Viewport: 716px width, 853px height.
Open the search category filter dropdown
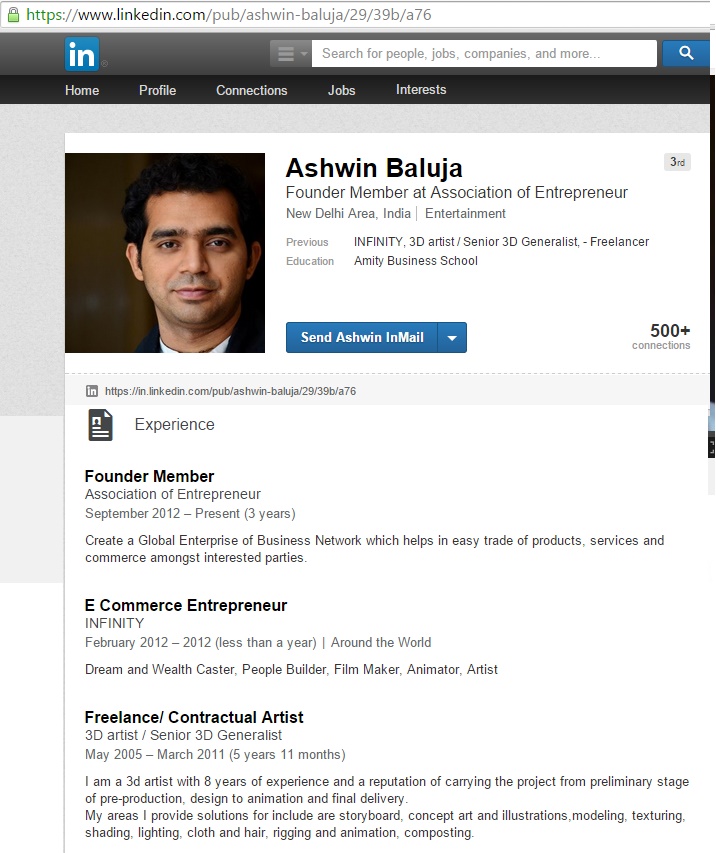pos(290,53)
